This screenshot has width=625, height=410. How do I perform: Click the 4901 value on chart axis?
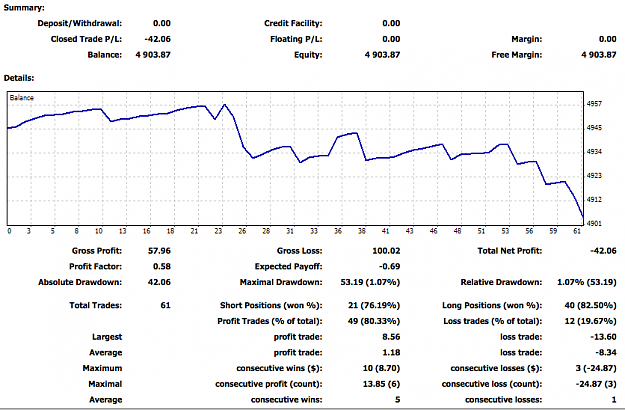point(594,224)
